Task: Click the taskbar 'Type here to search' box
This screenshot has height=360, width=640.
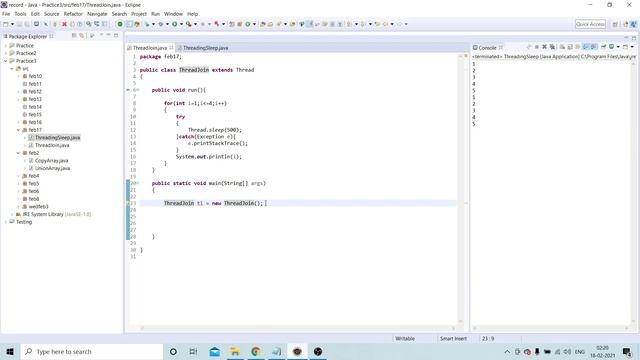Action: [x=92, y=351]
